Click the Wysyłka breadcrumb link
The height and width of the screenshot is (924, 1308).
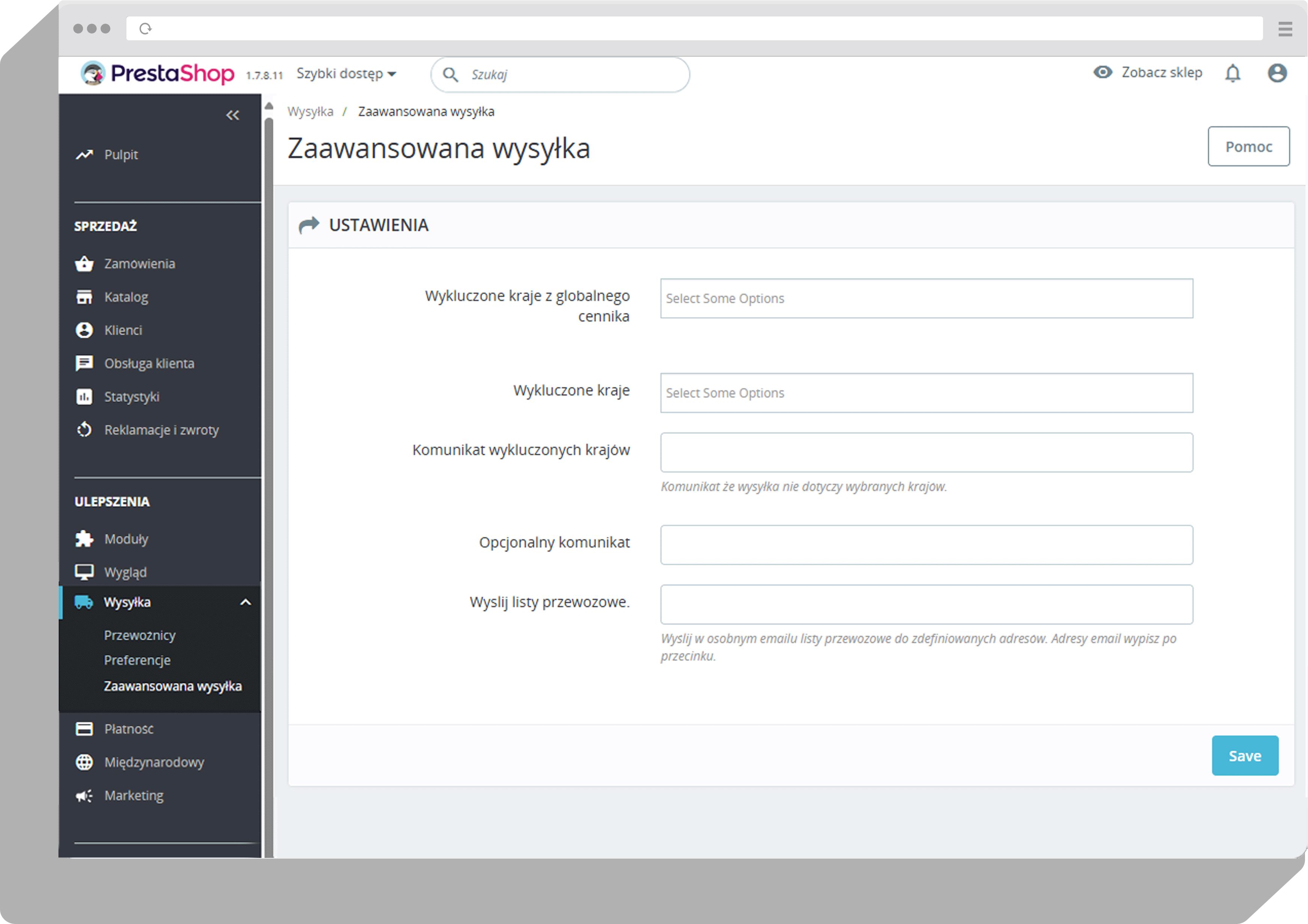(x=310, y=112)
